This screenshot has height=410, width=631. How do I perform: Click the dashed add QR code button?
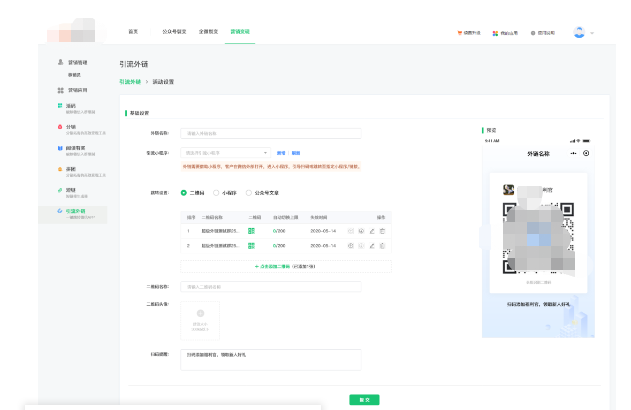coord(285,267)
